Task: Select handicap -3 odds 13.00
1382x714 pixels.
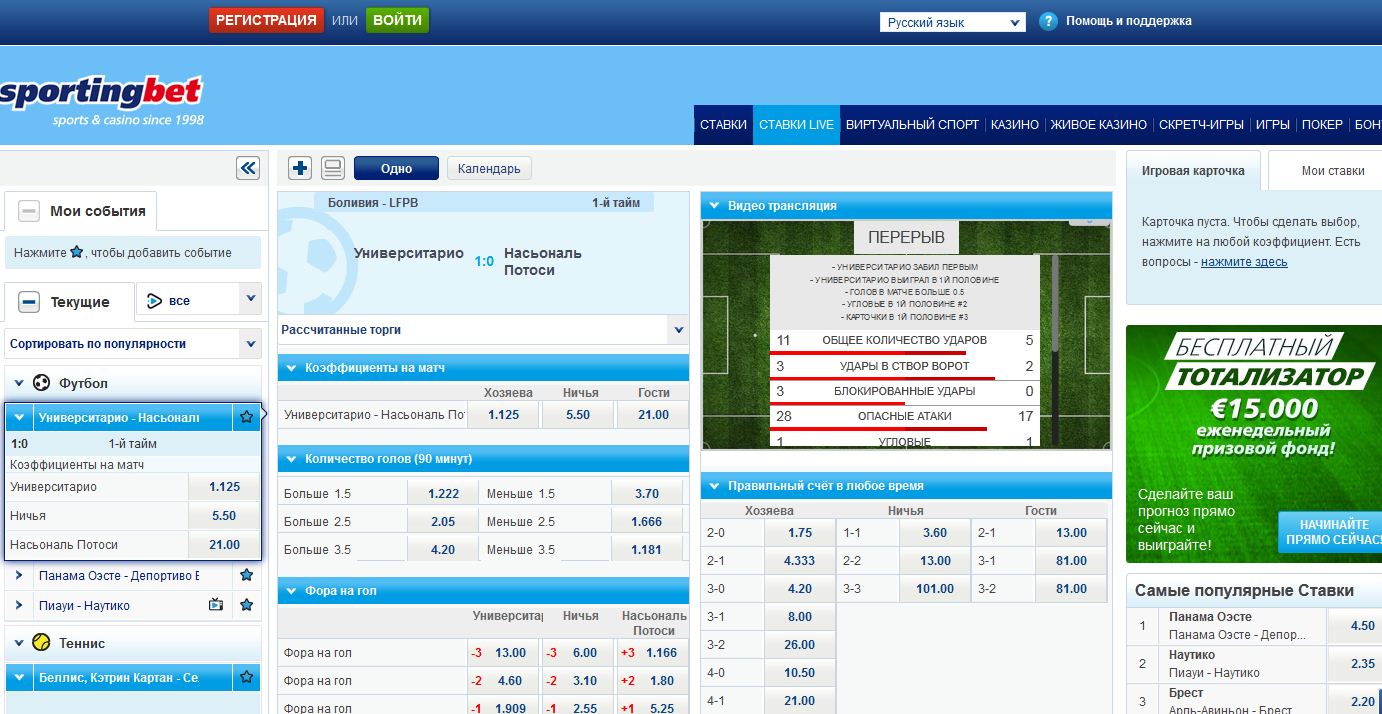Action: click(503, 653)
